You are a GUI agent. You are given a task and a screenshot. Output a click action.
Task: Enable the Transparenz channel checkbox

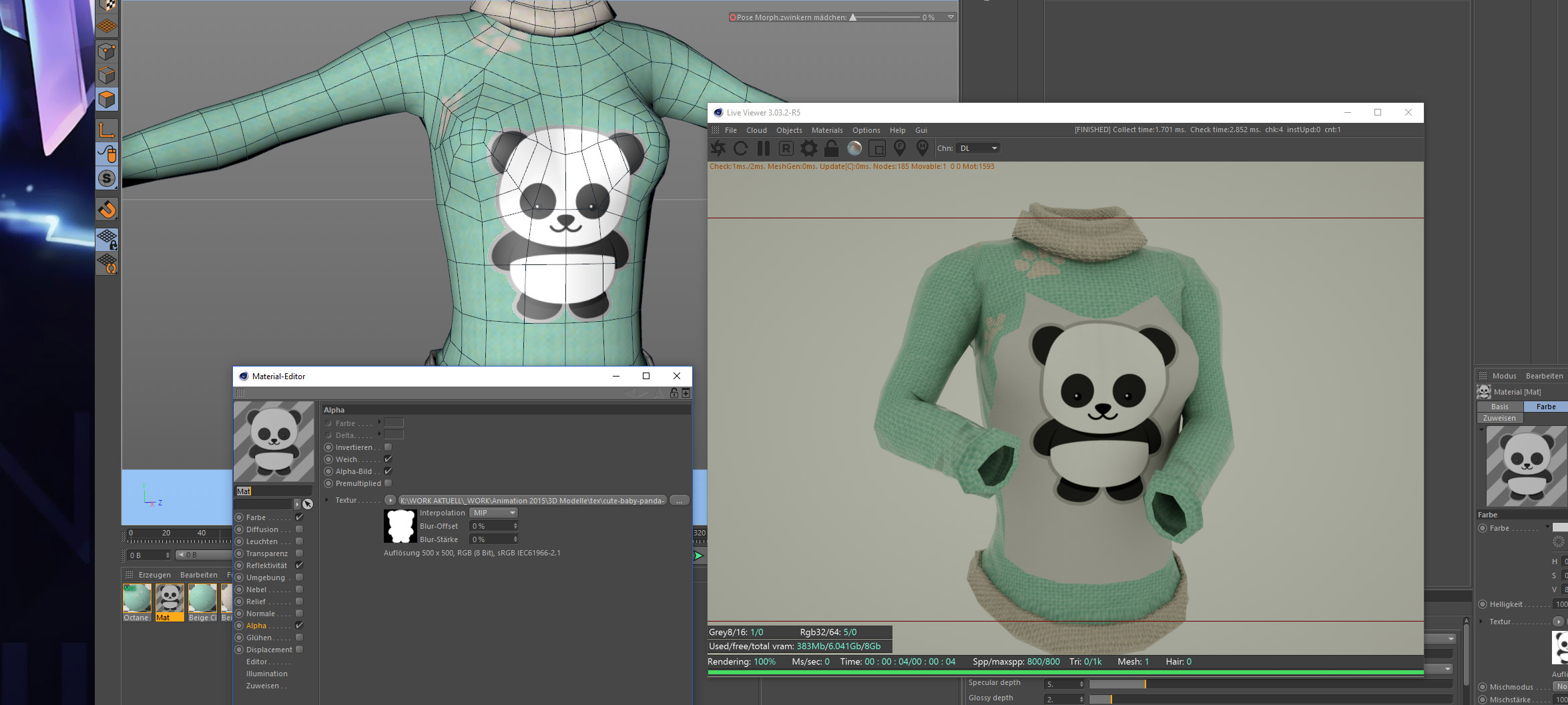(x=299, y=553)
